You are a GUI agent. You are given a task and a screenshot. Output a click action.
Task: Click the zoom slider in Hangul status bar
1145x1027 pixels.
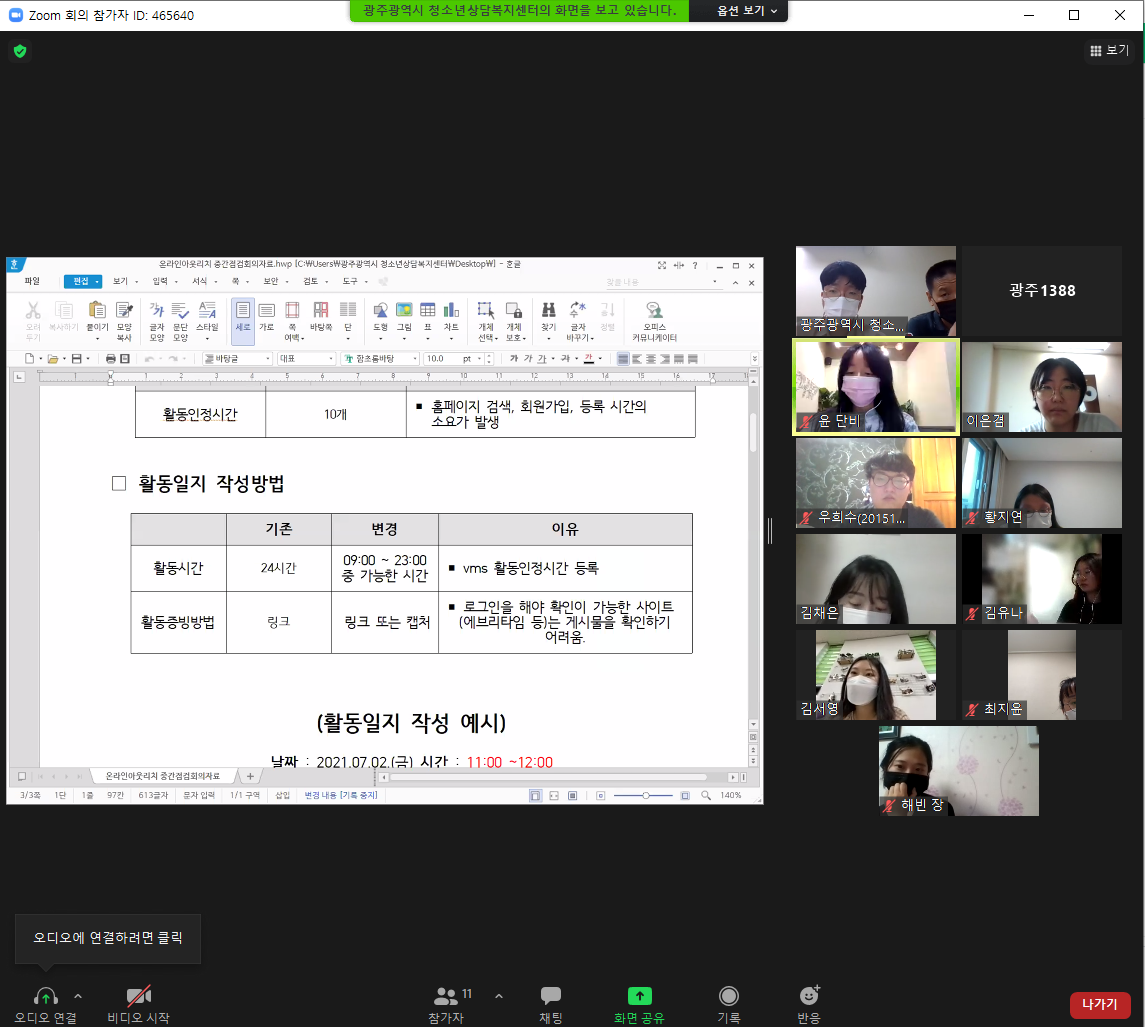(x=645, y=795)
